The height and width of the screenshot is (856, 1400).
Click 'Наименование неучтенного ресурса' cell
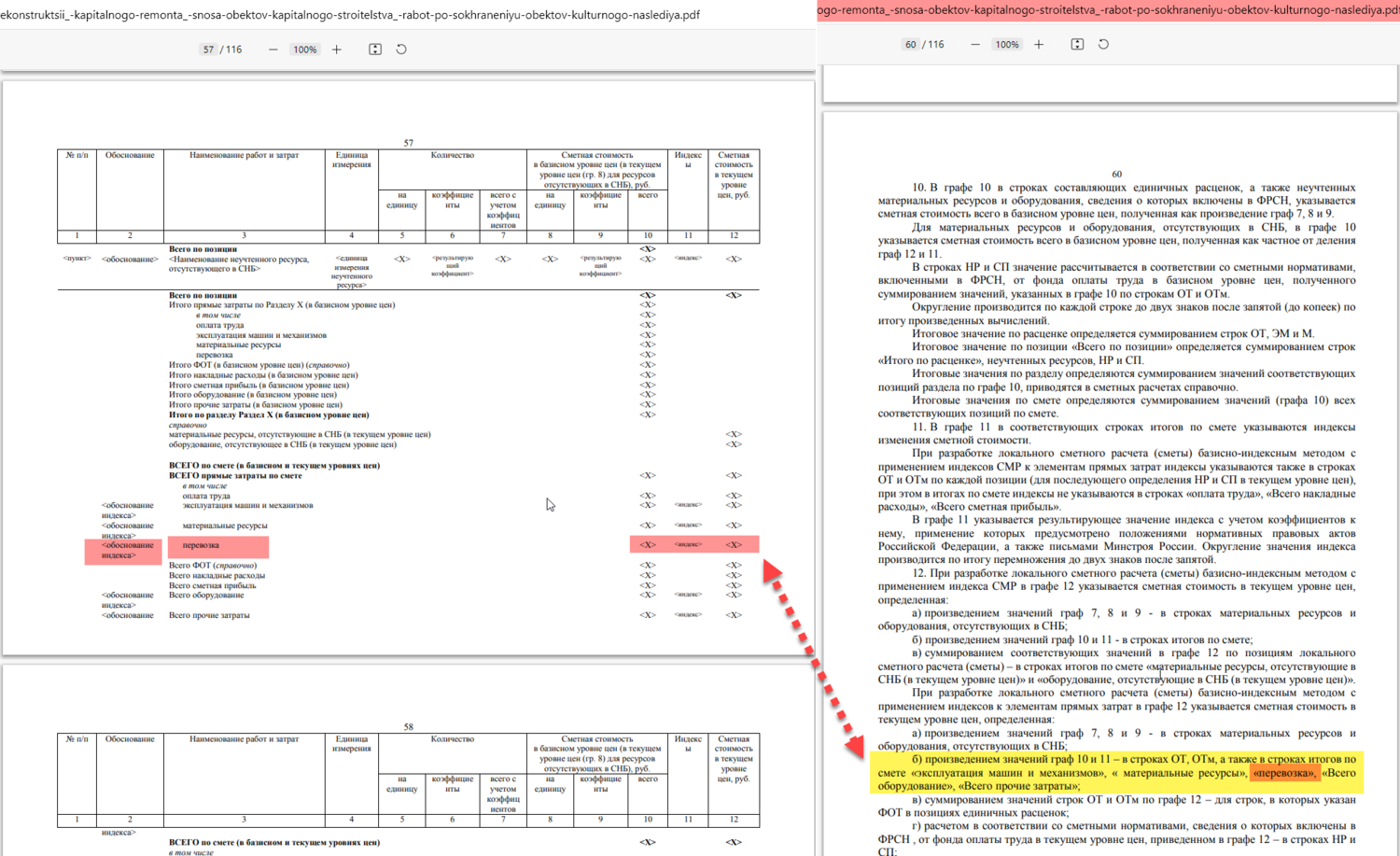tap(239, 264)
